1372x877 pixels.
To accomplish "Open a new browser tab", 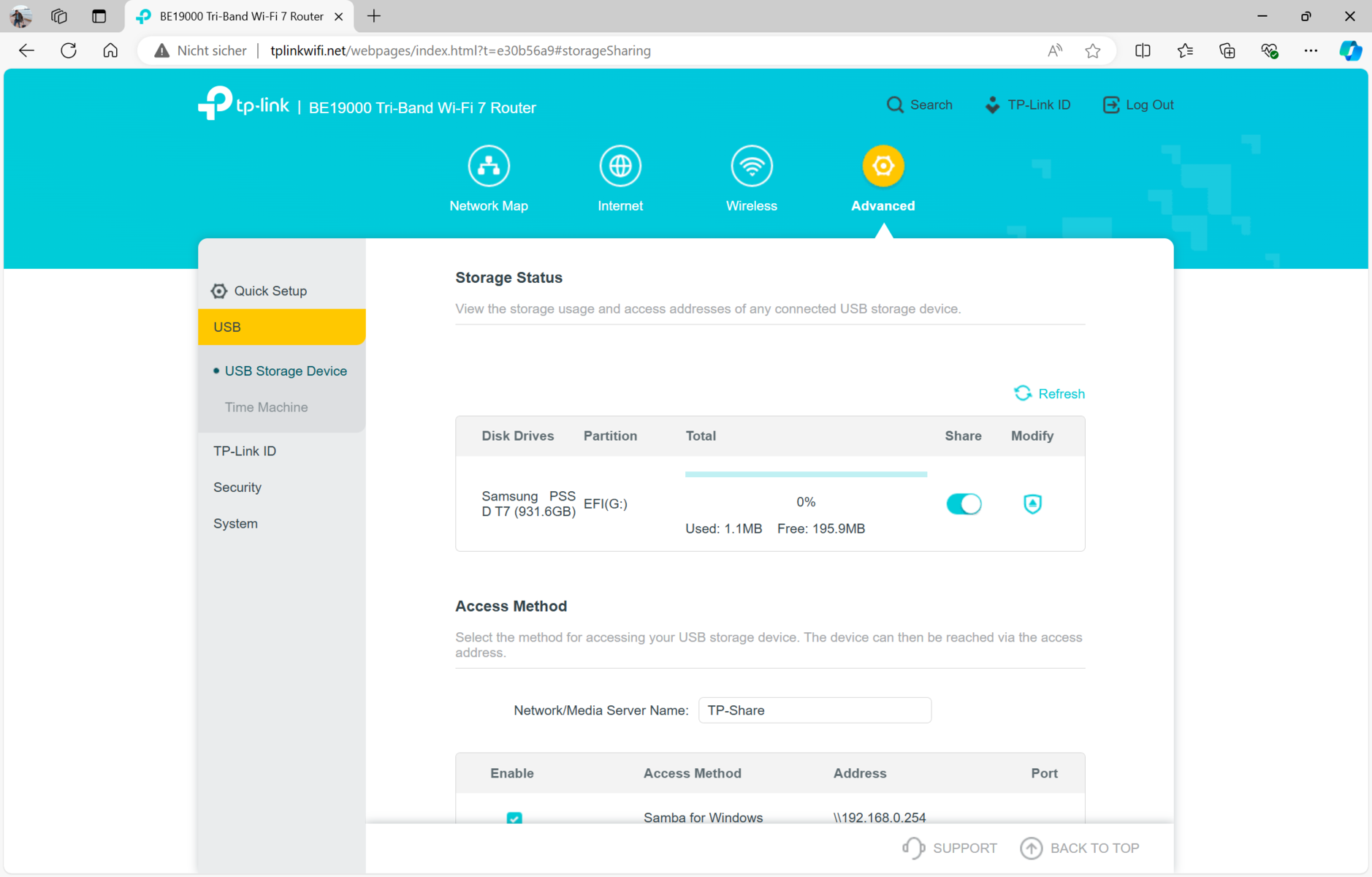I will pos(374,16).
